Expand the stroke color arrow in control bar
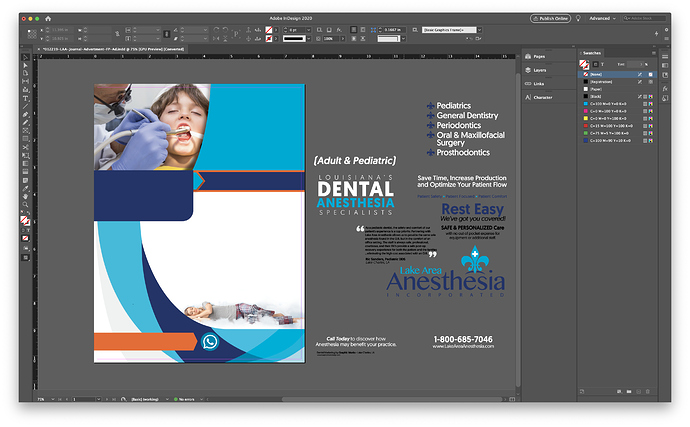Viewport: 690px width, 427px height. point(276,39)
